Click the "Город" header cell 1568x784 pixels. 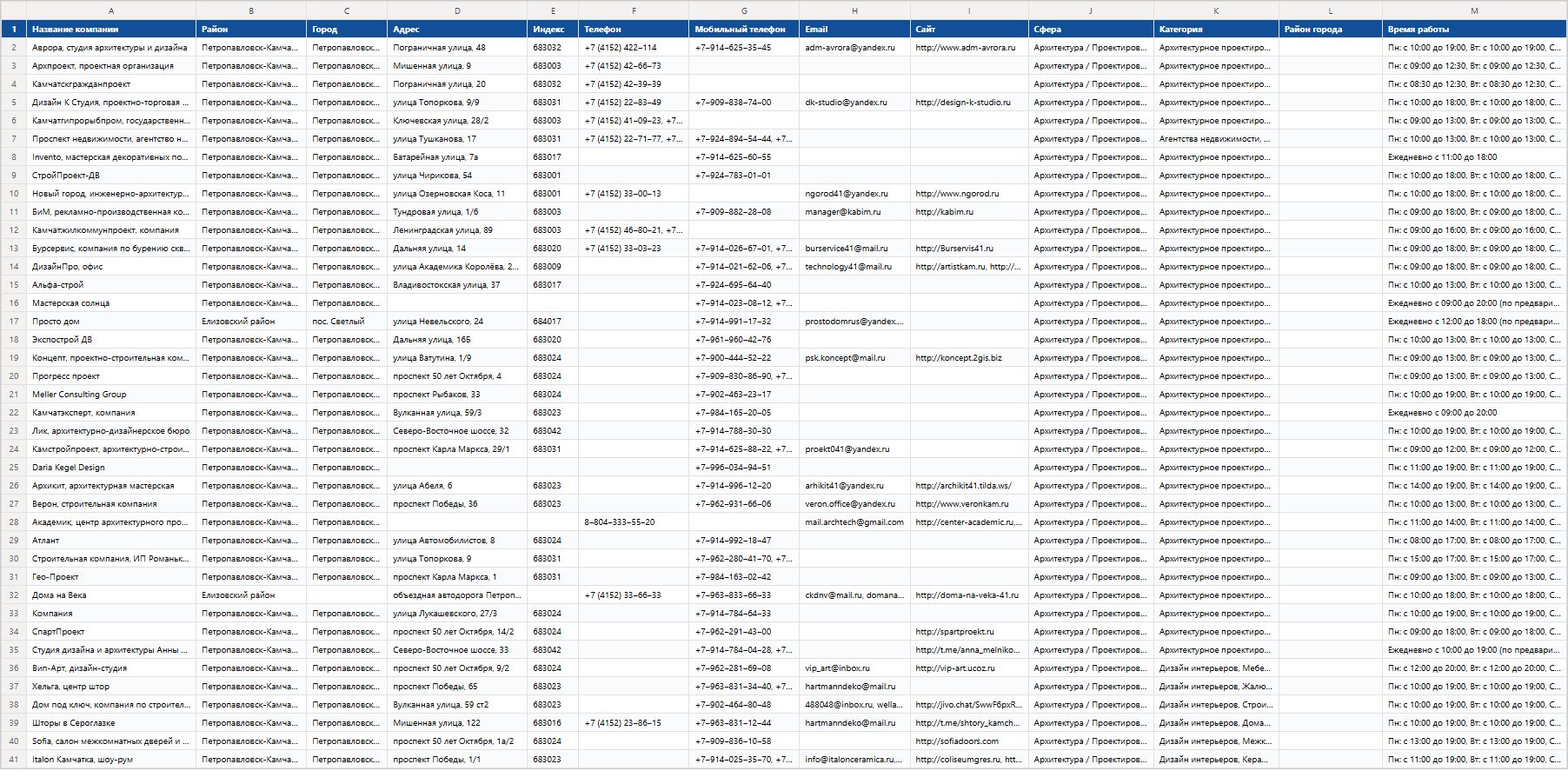(347, 29)
